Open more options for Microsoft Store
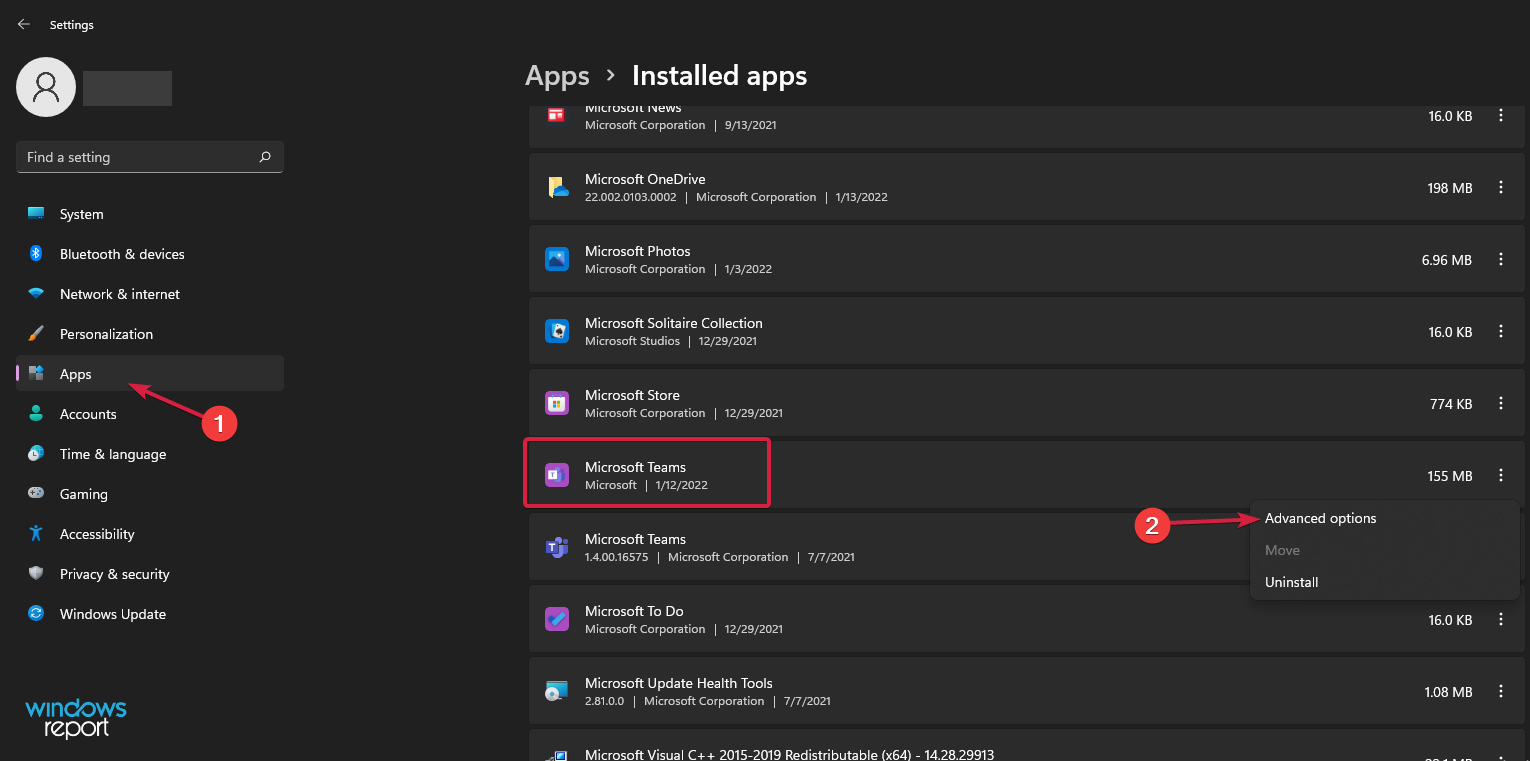This screenshot has width=1530, height=761. (x=1501, y=404)
